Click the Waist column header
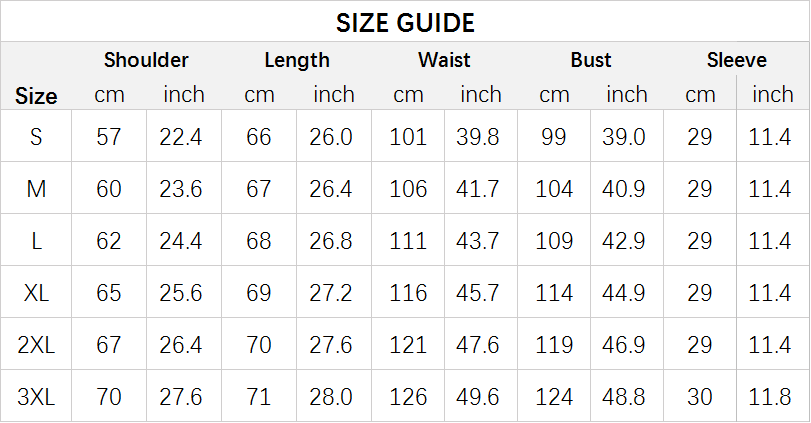The image size is (811, 423). point(444,60)
